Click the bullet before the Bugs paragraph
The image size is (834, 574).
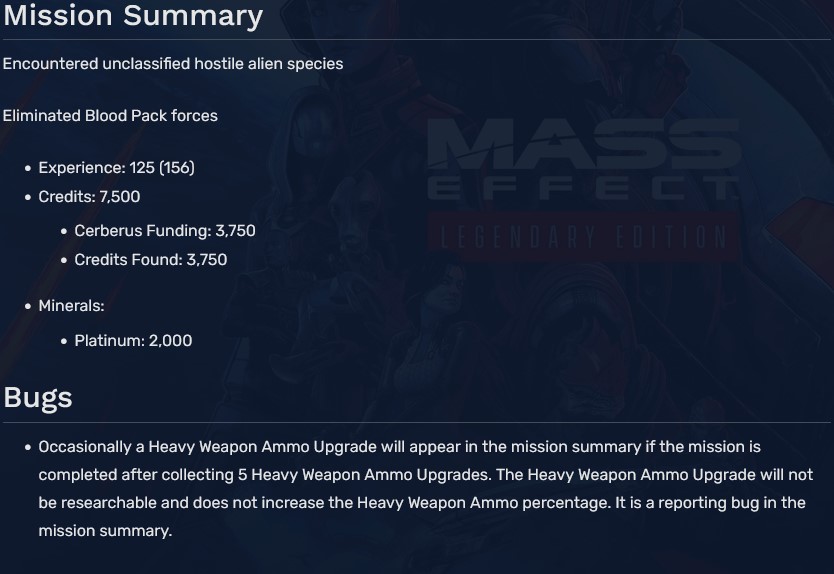(28, 448)
